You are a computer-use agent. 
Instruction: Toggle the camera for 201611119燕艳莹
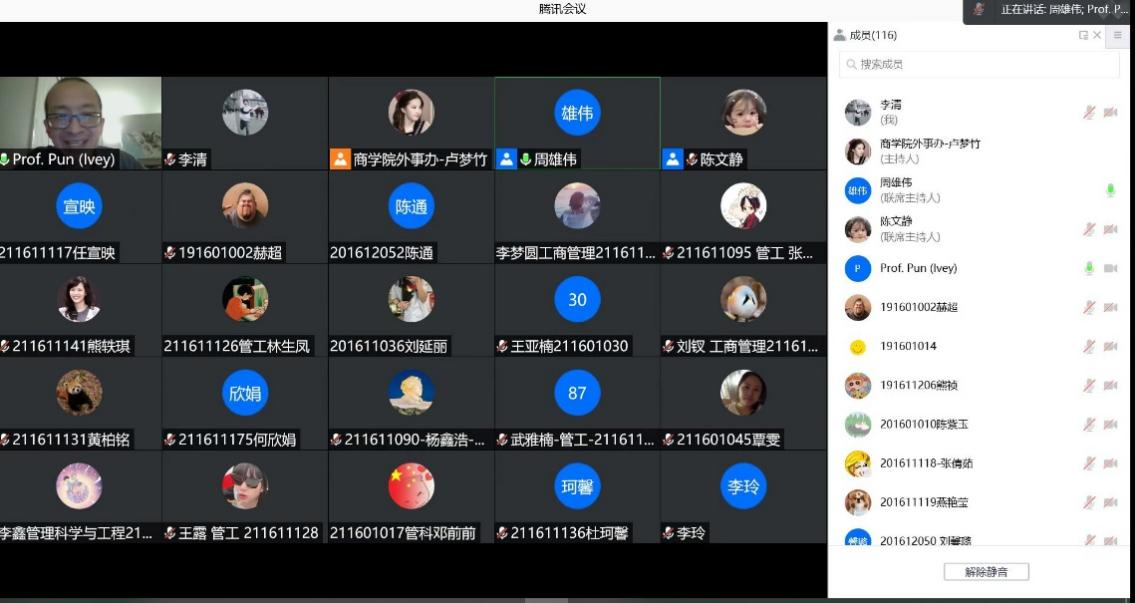pyautogui.click(x=1110, y=503)
